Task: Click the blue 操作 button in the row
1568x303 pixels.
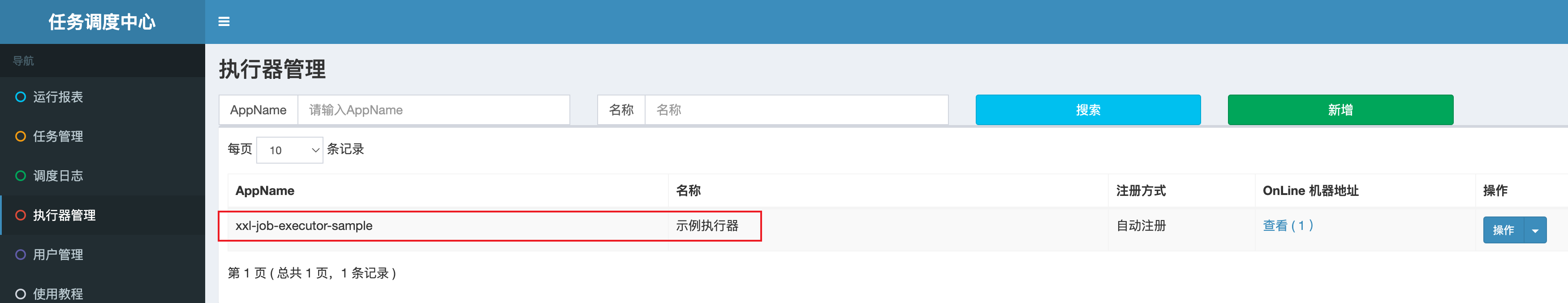Action: point(1503,230)
